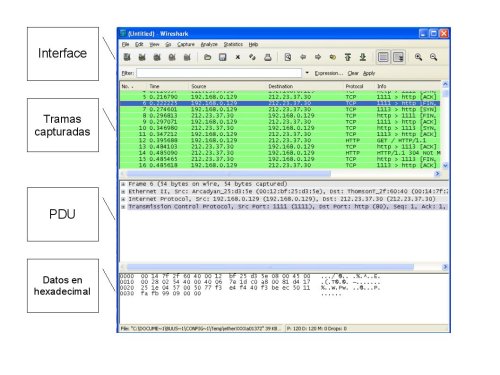500x375 pixels.
Task: Print packets printer icon
Action: (x=268, y=57)
